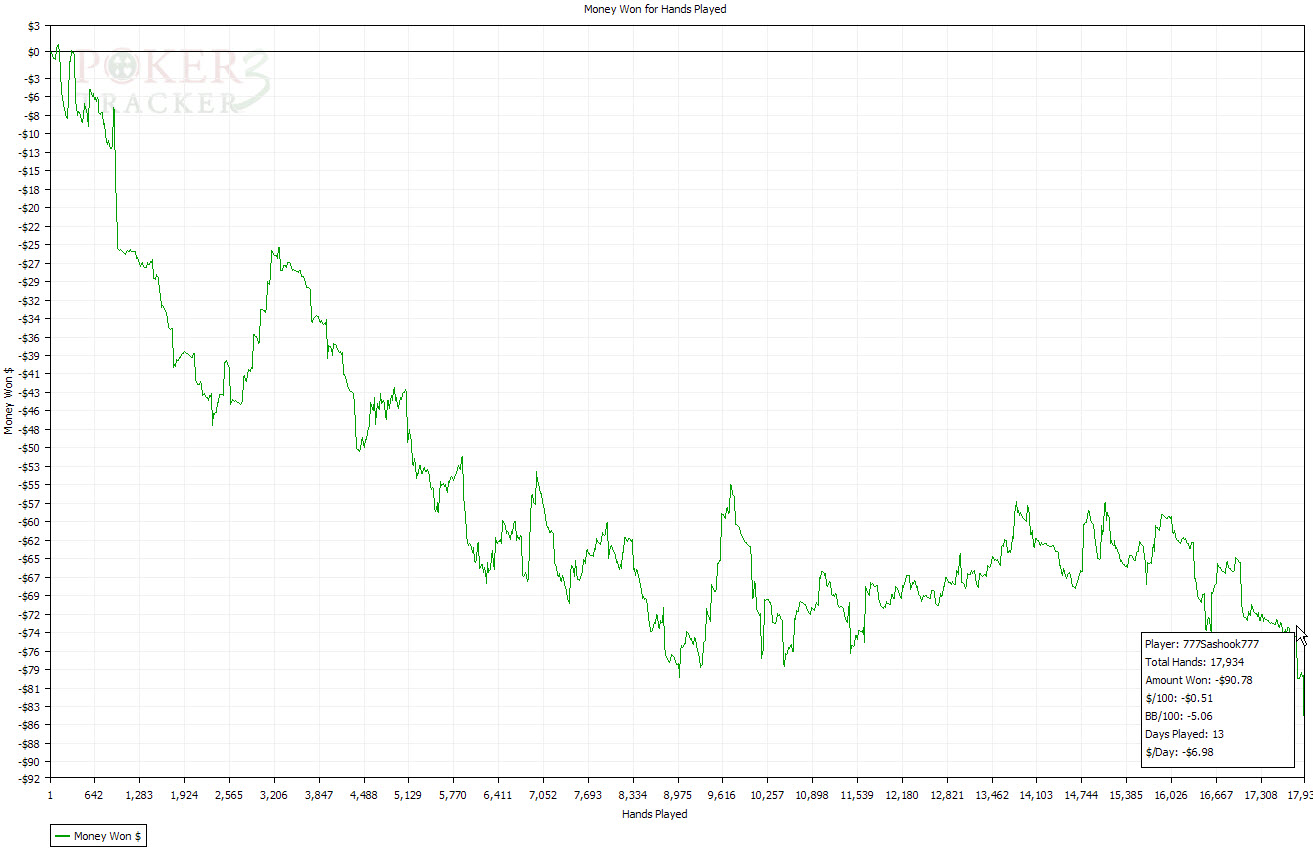
Task: Click the '$0' y-axis tick label
Action: pos(33,52)
